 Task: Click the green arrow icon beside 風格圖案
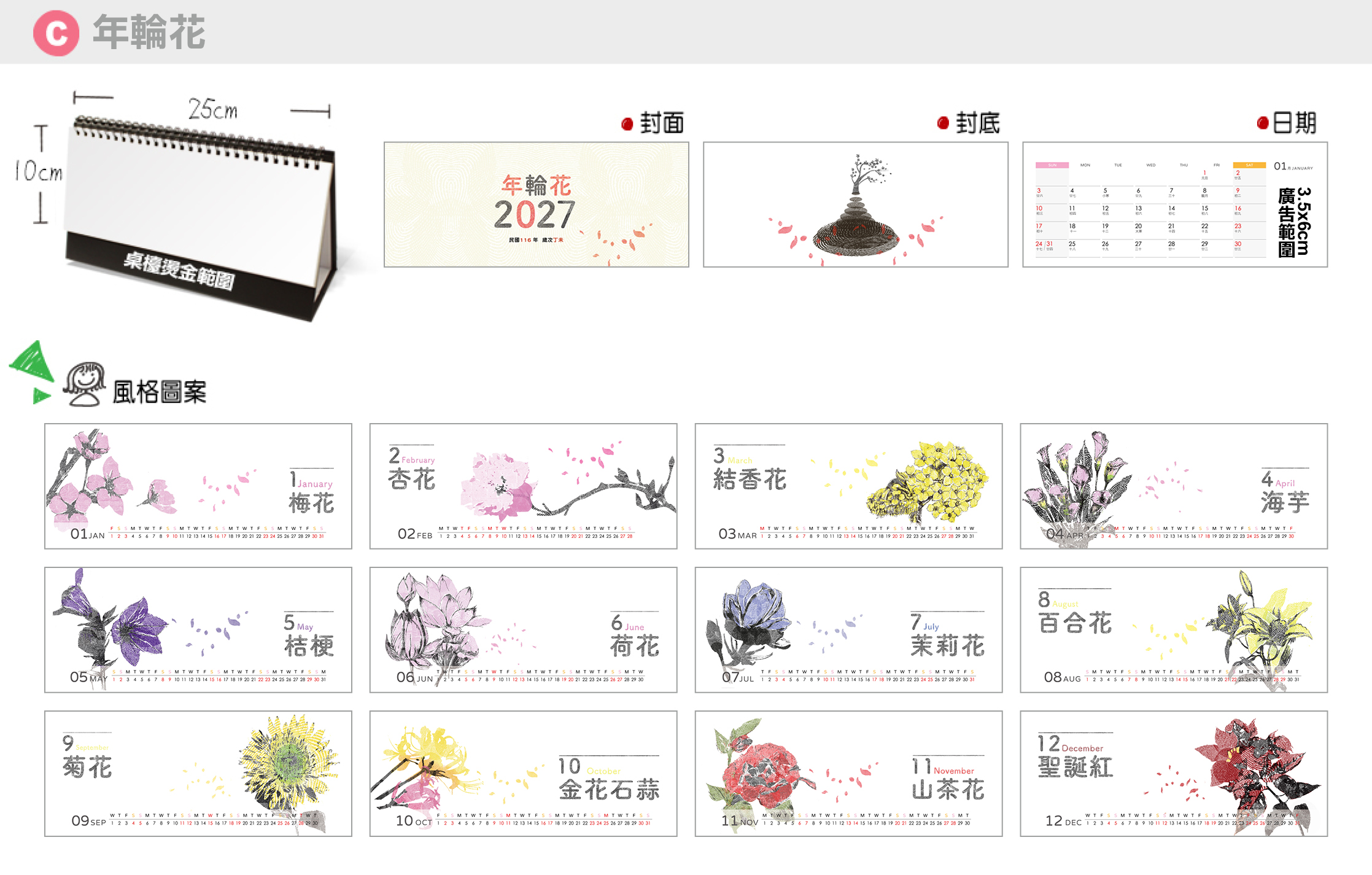pyautogui.click(x=32, y=372)
